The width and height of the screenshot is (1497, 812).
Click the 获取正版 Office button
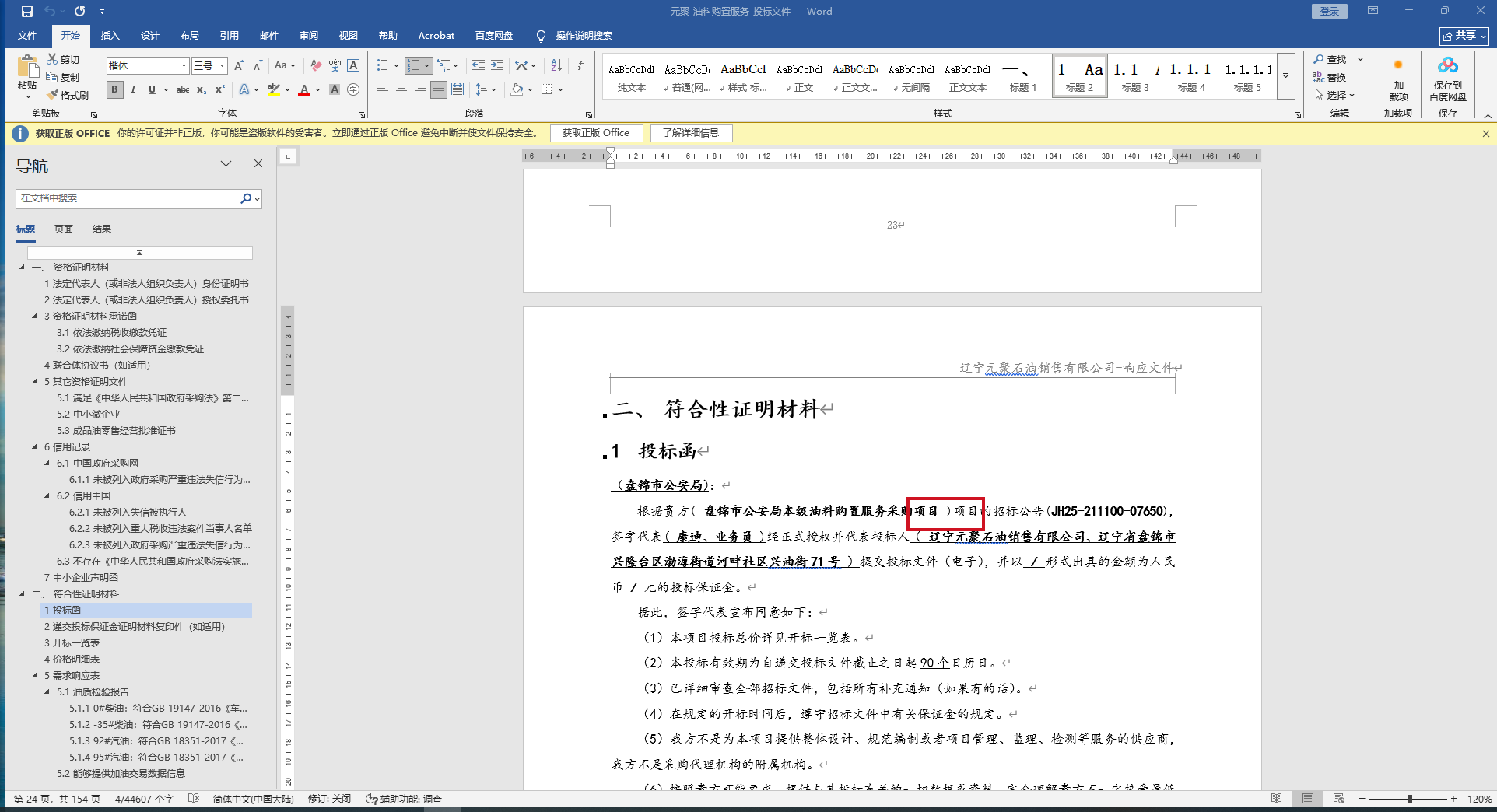596,133
